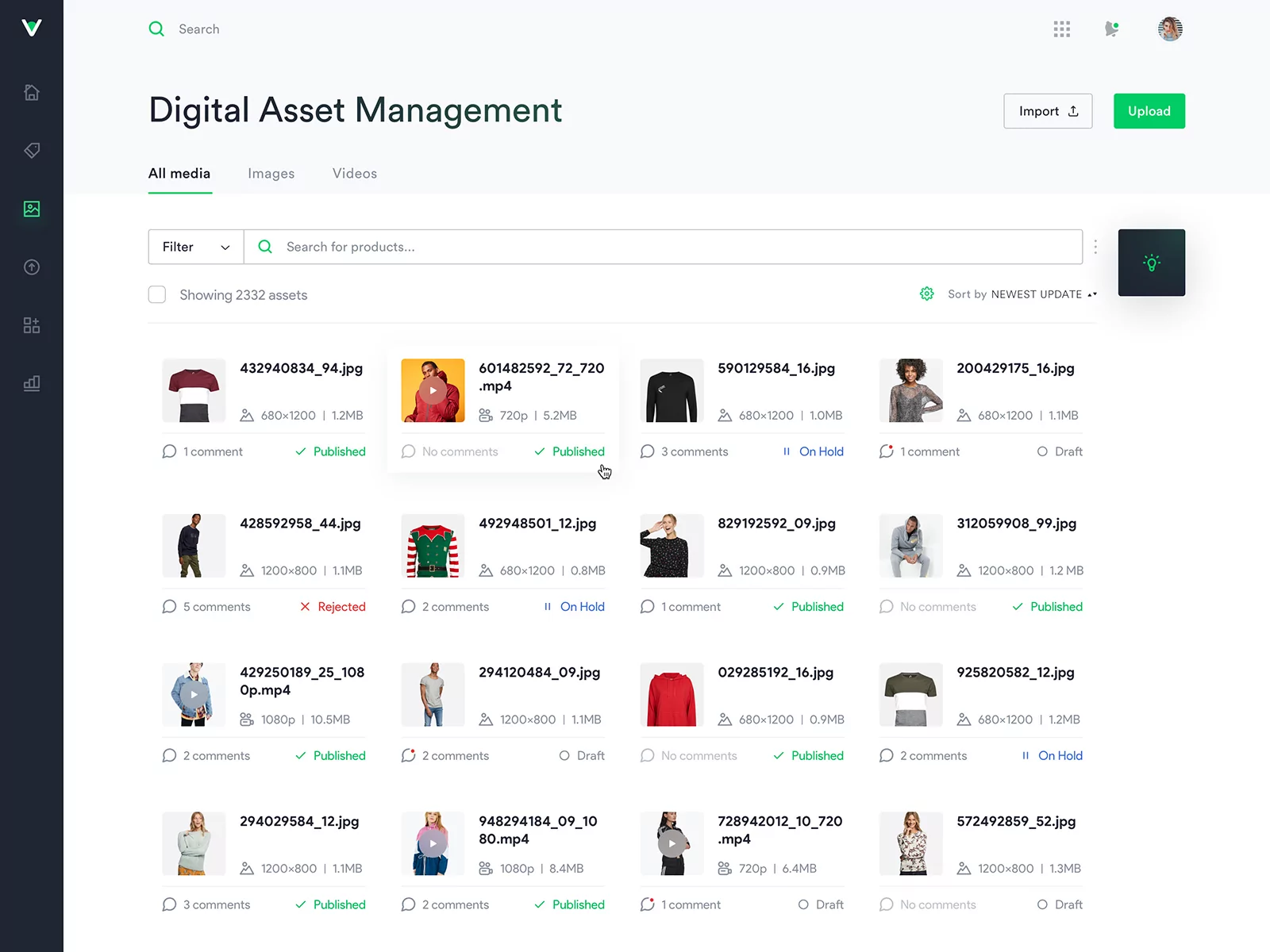Click the Digital Asset Management page heading
This screenshot has width=1270, height=952.
356,110
